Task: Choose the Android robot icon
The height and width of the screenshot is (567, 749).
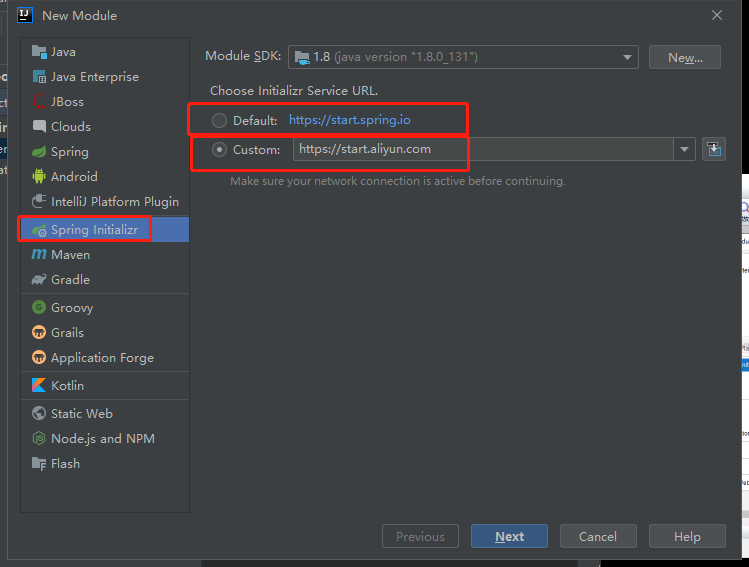Action: pos(39,176)
